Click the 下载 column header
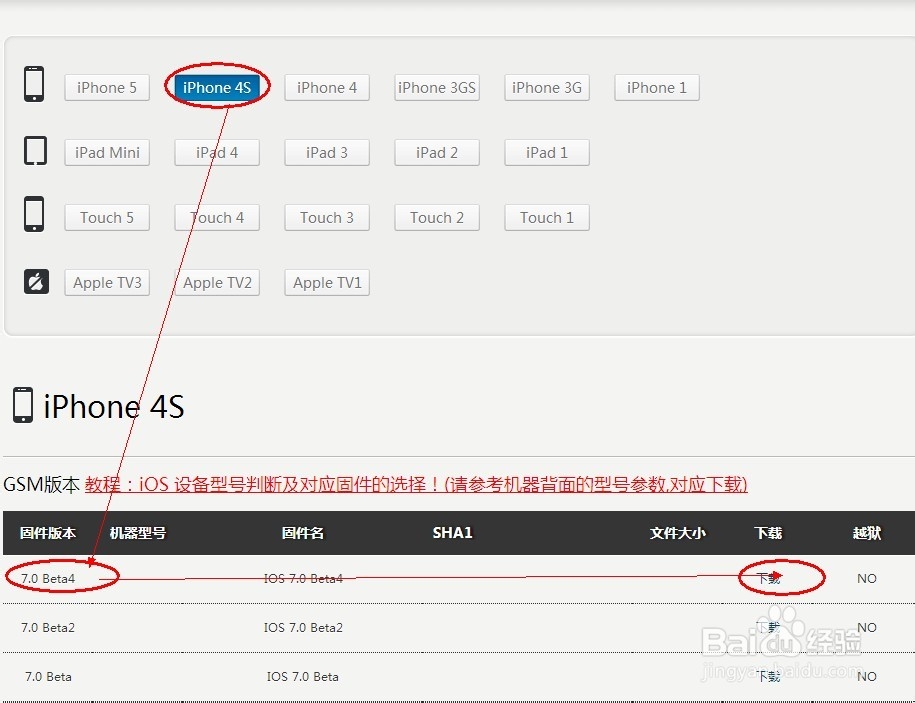The image size is (915, 703). point(768,533)
